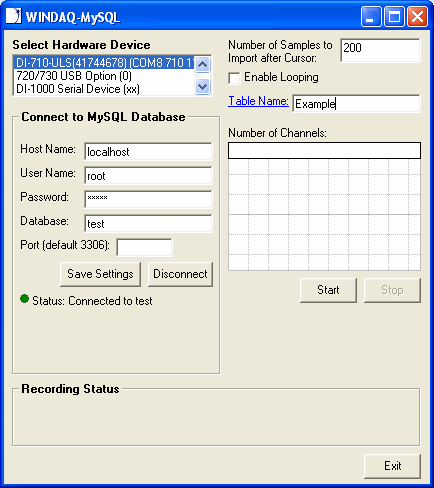Viewport: 434px width, 488px height.
Task: Select 720/730 USB Option (0) device
Action: (x=104, y=76)
